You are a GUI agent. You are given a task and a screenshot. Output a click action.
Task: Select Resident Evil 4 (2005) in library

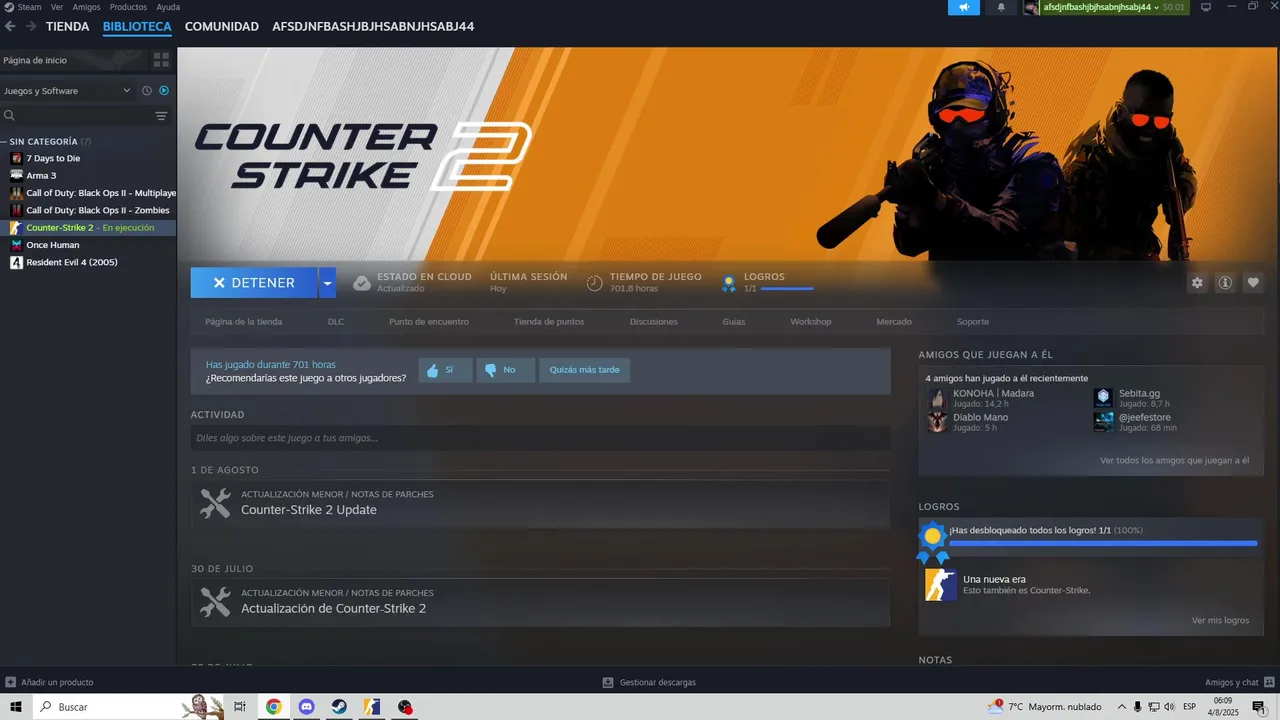click(x=88, y=262)
